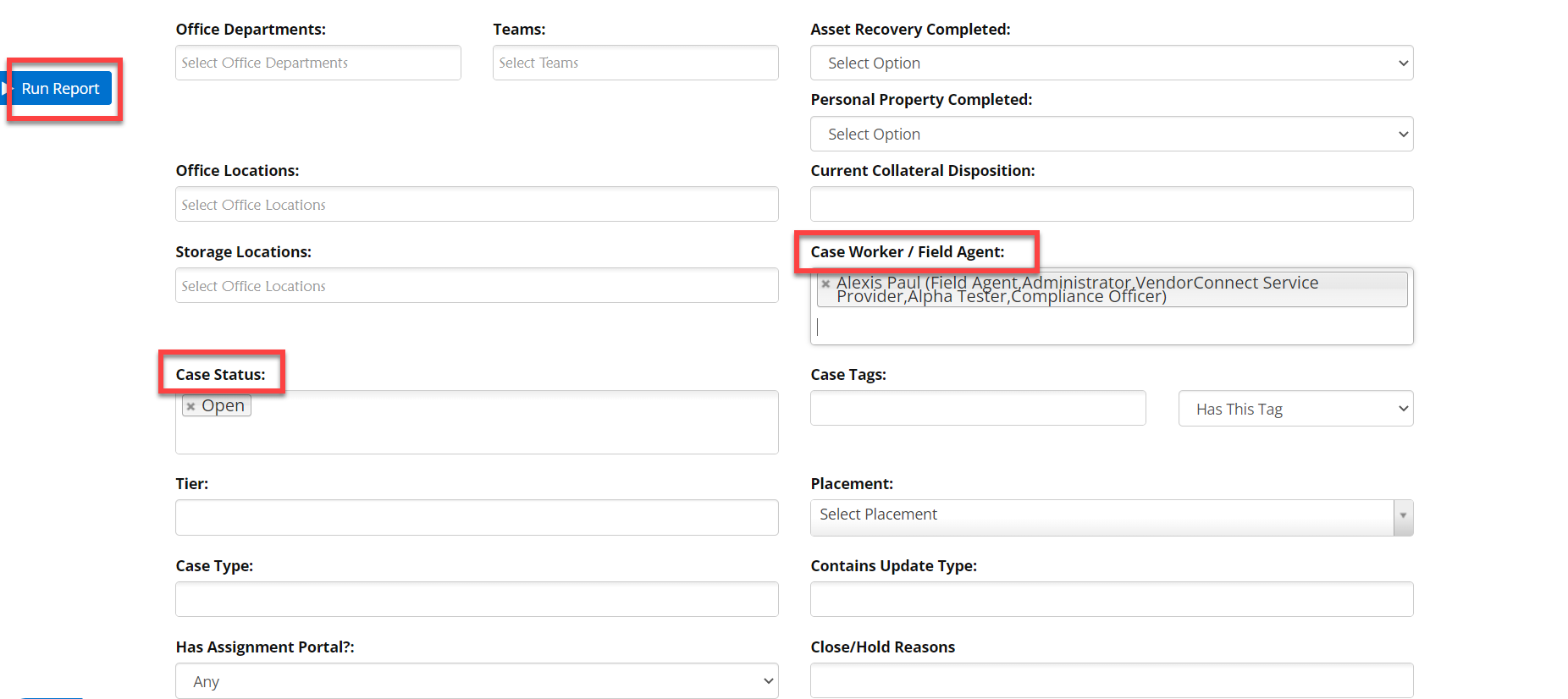Click the Close/Hold Reasons field

(x=1112, y=680)
